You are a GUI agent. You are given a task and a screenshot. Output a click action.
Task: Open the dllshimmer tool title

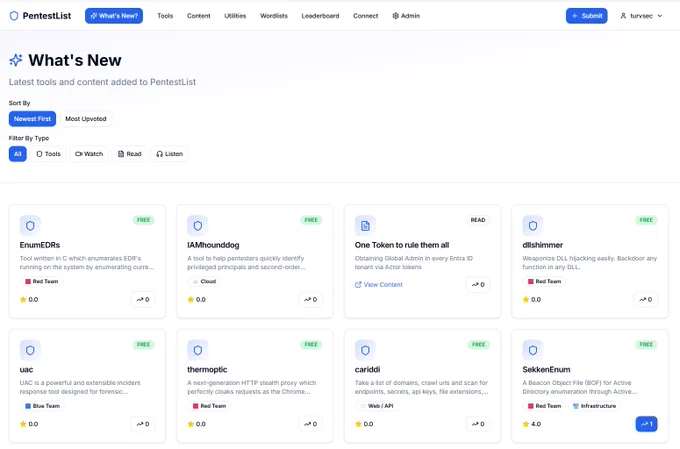[x=543, y=245]
